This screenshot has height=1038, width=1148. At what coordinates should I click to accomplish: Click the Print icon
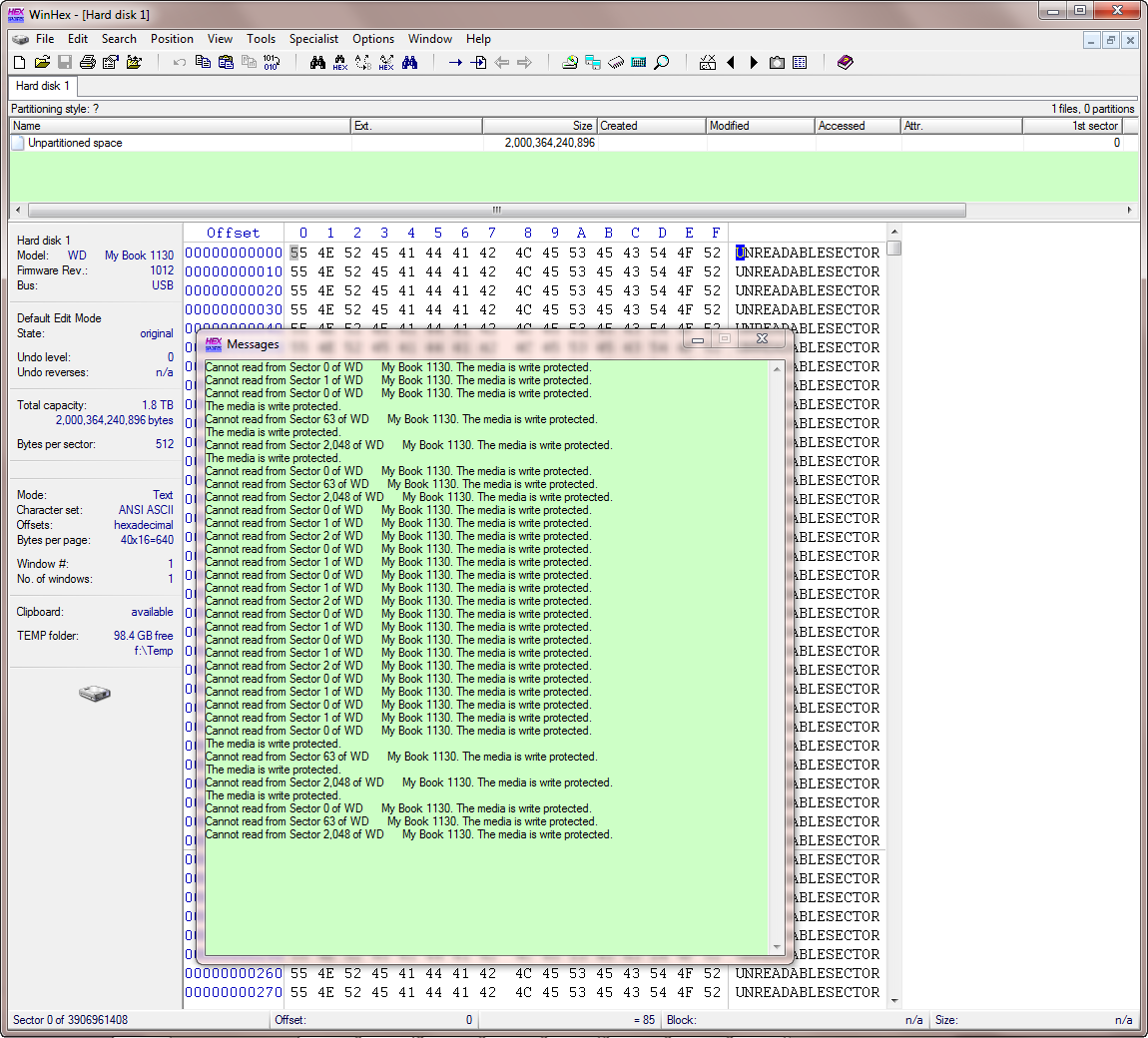[x=88, y=63]
